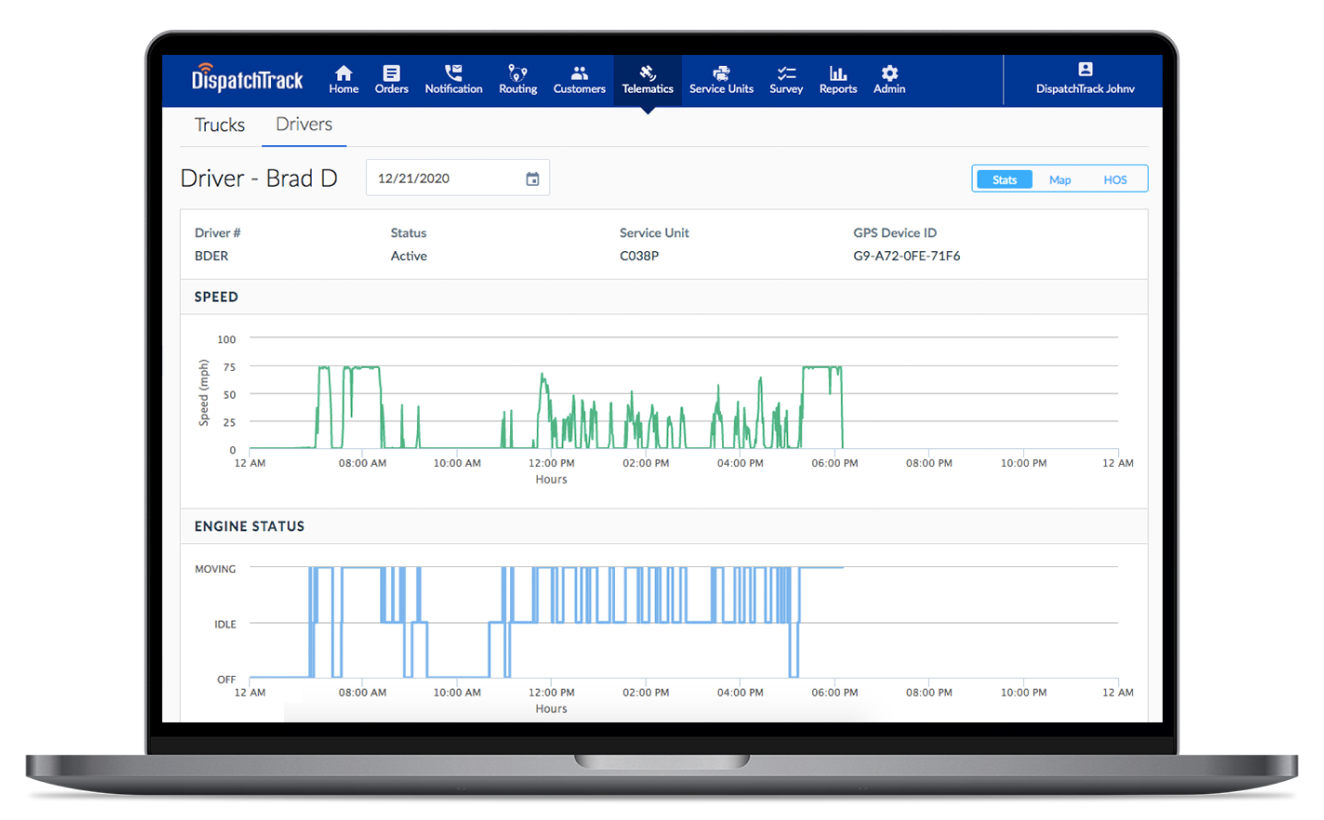The height and width of the screenshot is (820, 1324).
Task: Click the service unit C038P
Action: 639,256
